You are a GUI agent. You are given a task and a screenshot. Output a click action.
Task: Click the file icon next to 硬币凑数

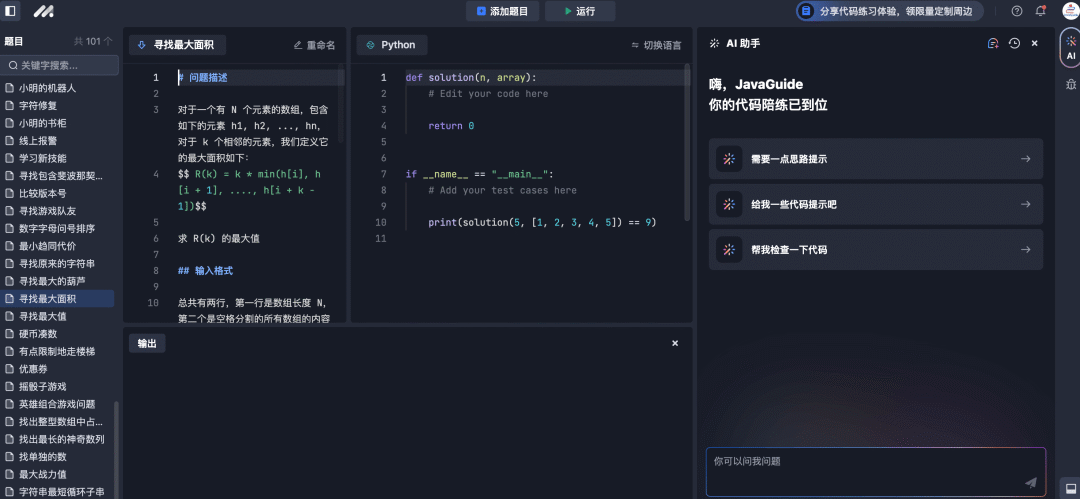pos(10,334)
